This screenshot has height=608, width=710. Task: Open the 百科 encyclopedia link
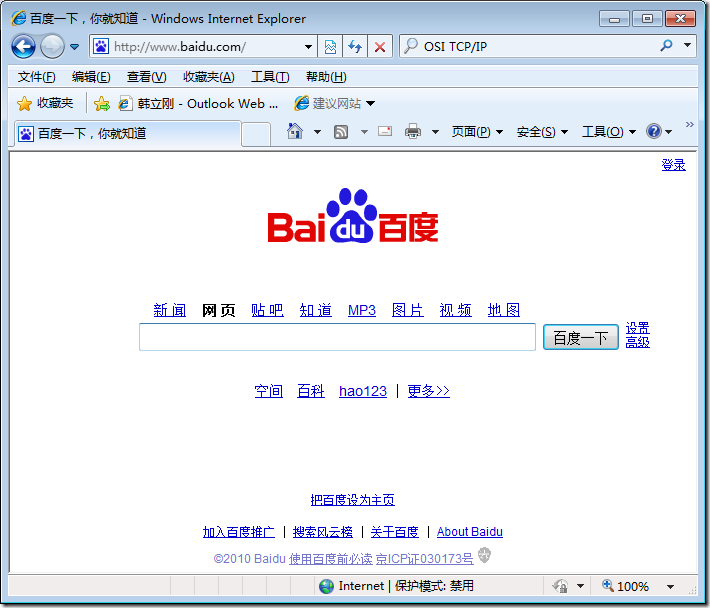311,391
